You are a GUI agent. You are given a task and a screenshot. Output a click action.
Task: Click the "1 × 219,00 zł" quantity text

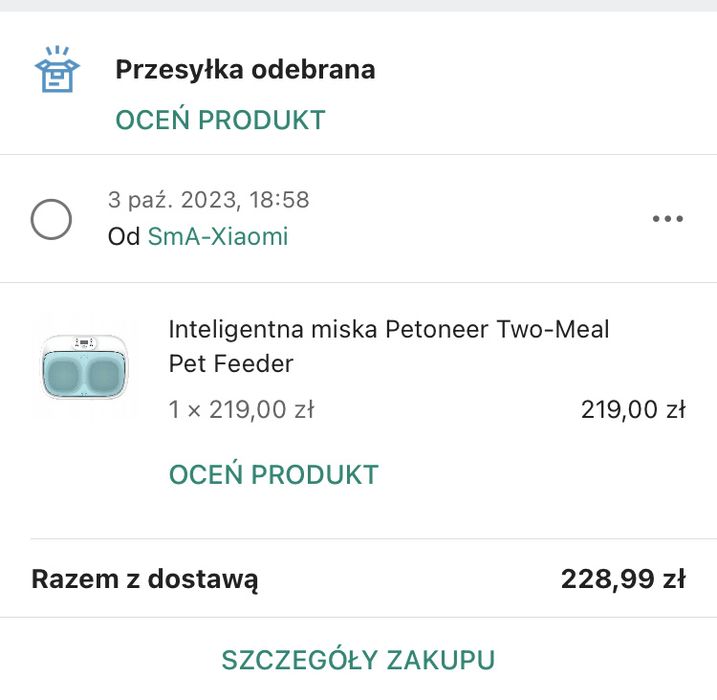click(242, 409)
